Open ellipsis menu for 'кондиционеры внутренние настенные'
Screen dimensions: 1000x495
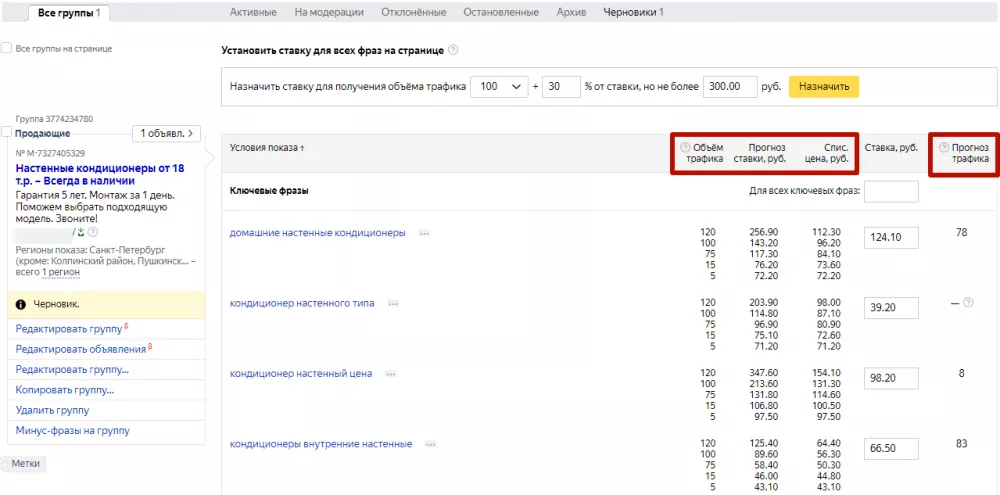(431, 444)
